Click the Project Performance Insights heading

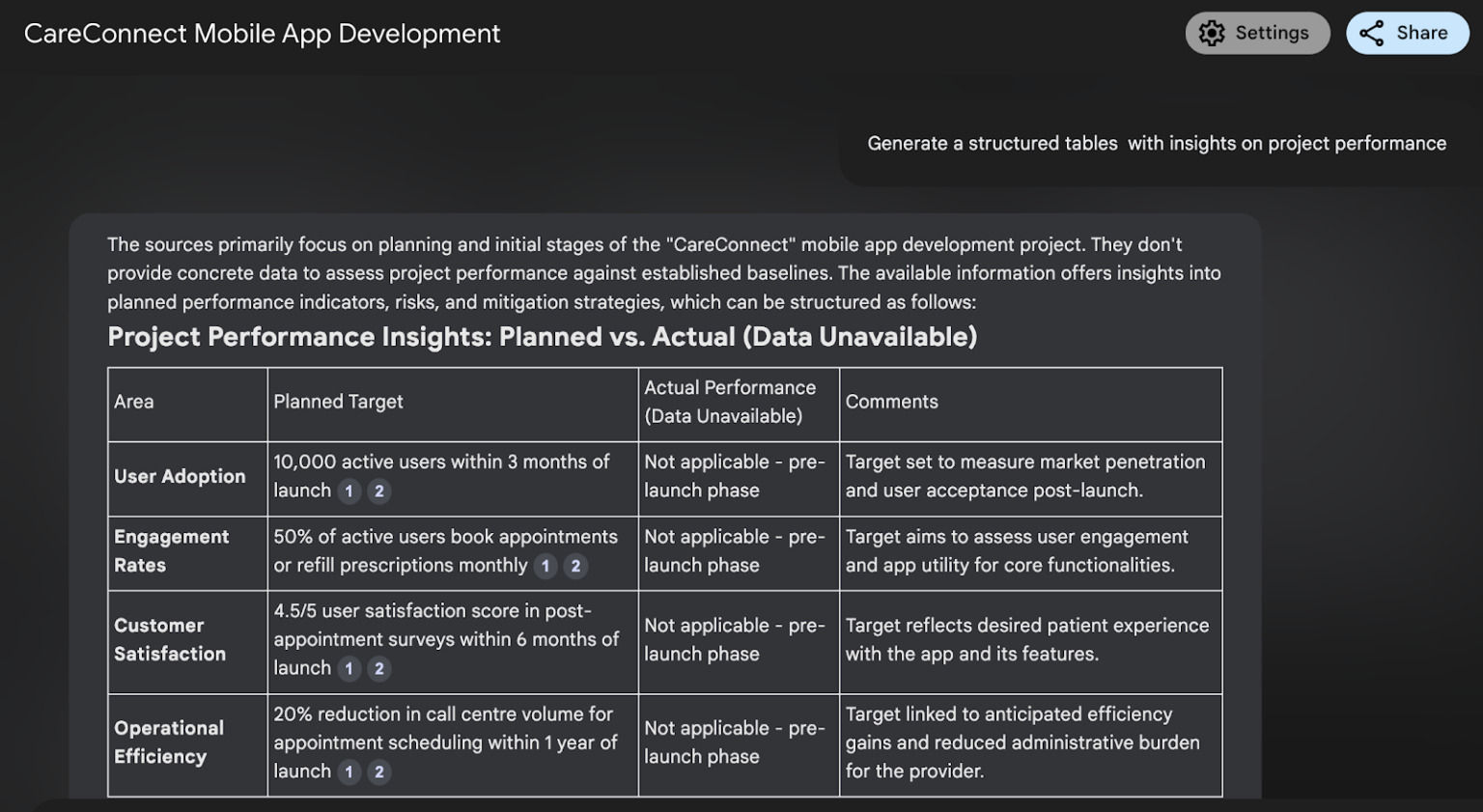pos(542,337)
